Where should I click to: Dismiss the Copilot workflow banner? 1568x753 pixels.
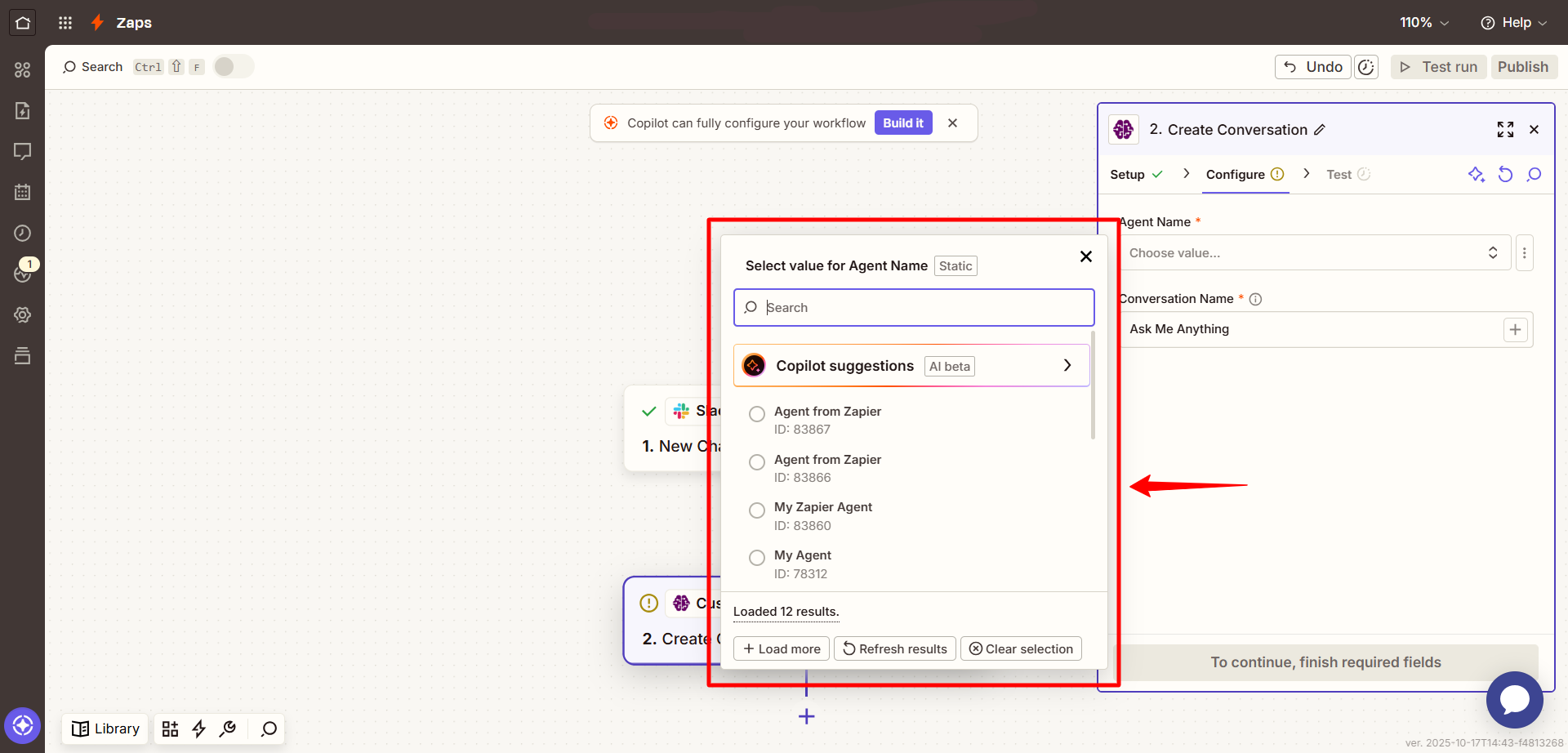[x=952, y=123]
